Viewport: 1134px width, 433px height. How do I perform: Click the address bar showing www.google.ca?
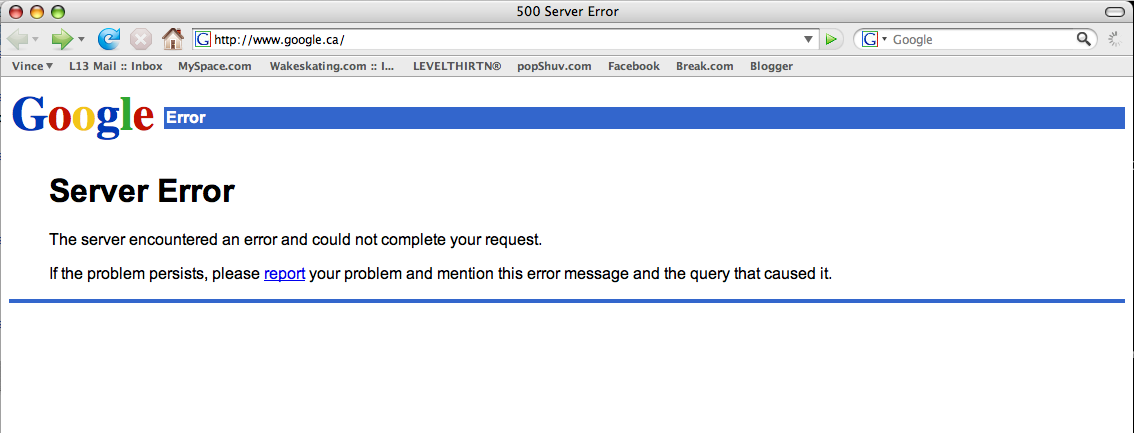tap(500, 40)
